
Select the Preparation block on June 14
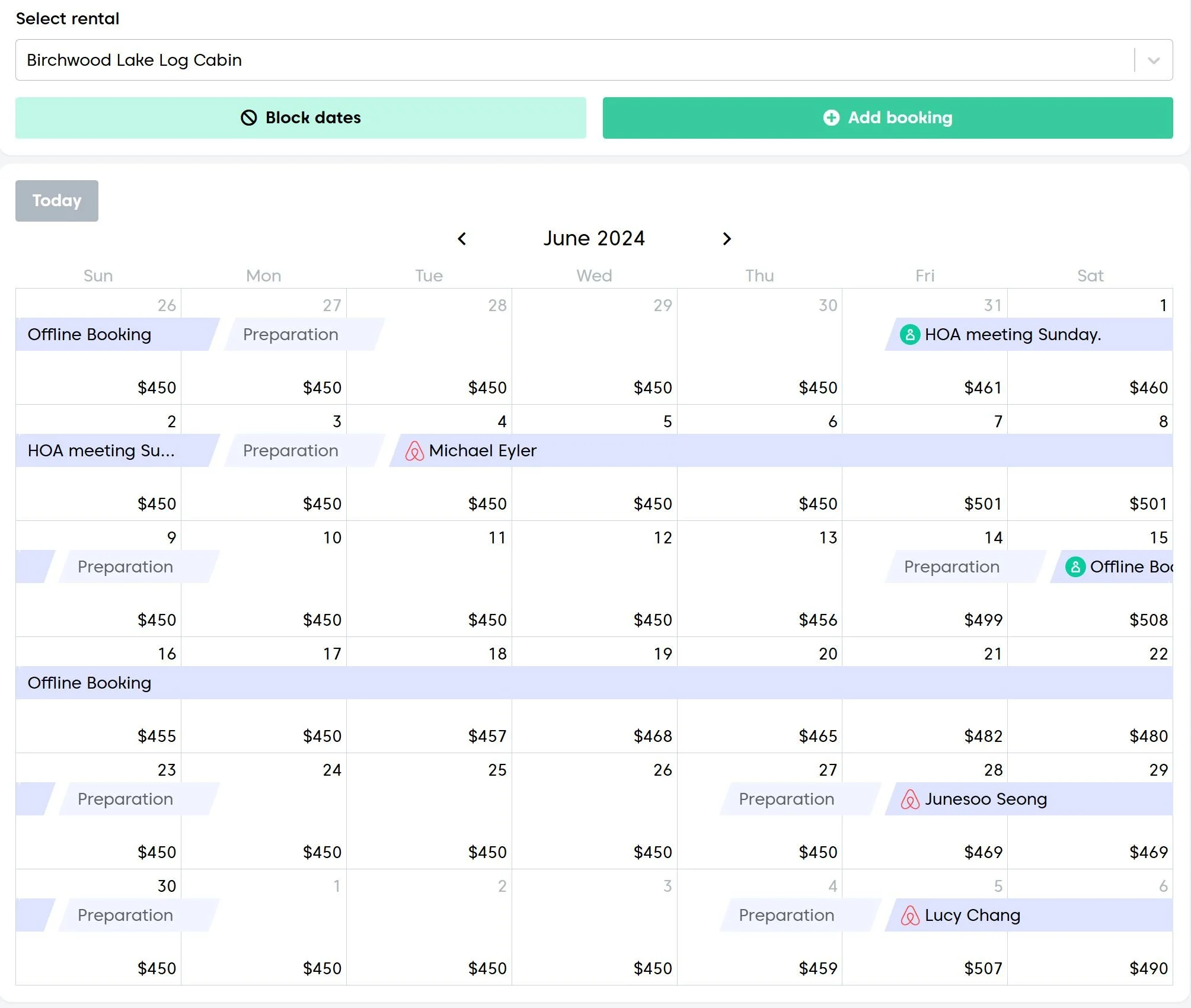click(x=951, y=567)
